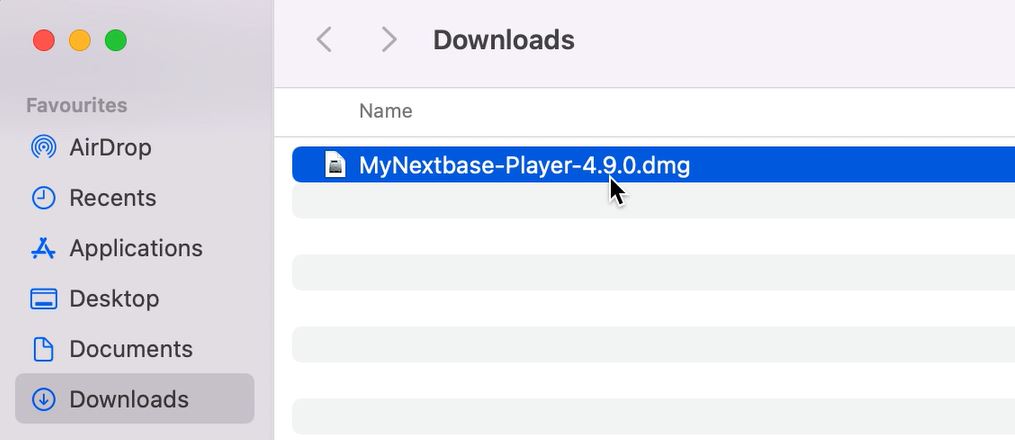Open AirDrop from Favourites

click(x=110, y=148)
